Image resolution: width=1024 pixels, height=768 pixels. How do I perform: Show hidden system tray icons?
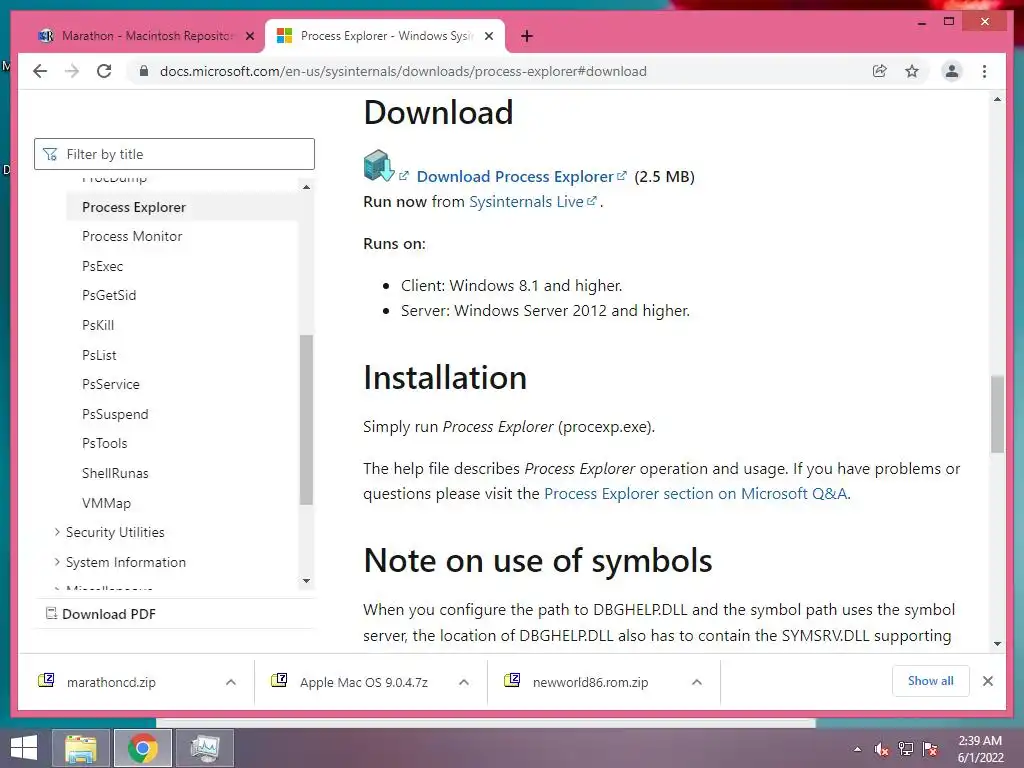(x=857, y=749)
